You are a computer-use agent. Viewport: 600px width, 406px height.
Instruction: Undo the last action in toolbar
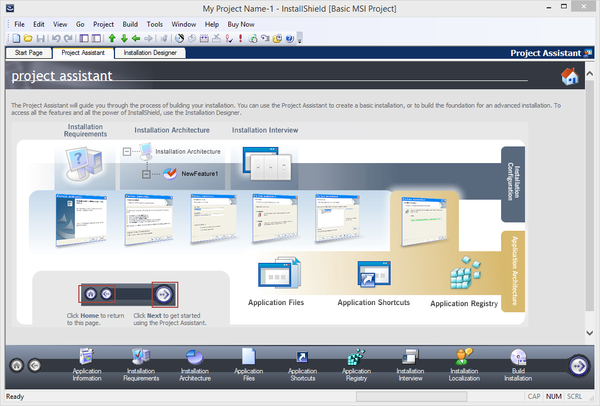click(x=56, y=38)
